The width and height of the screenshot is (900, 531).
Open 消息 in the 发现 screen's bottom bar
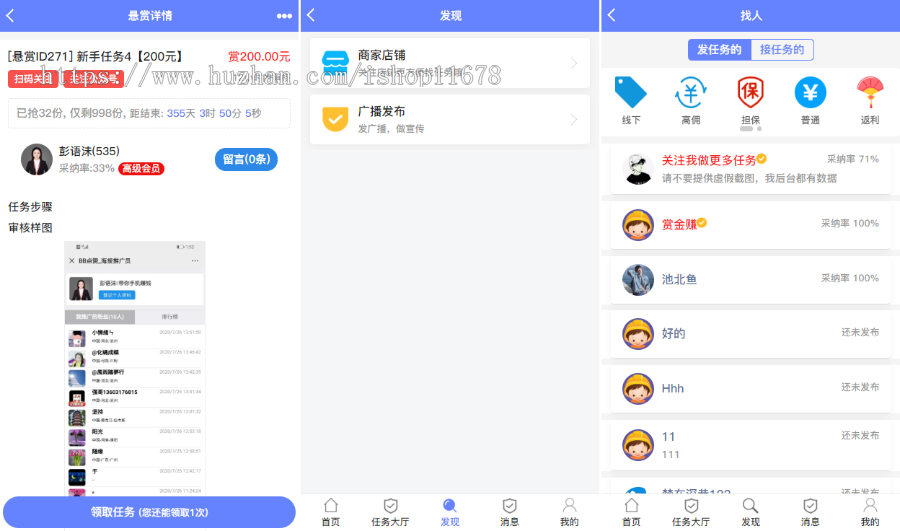click(509, 512)
